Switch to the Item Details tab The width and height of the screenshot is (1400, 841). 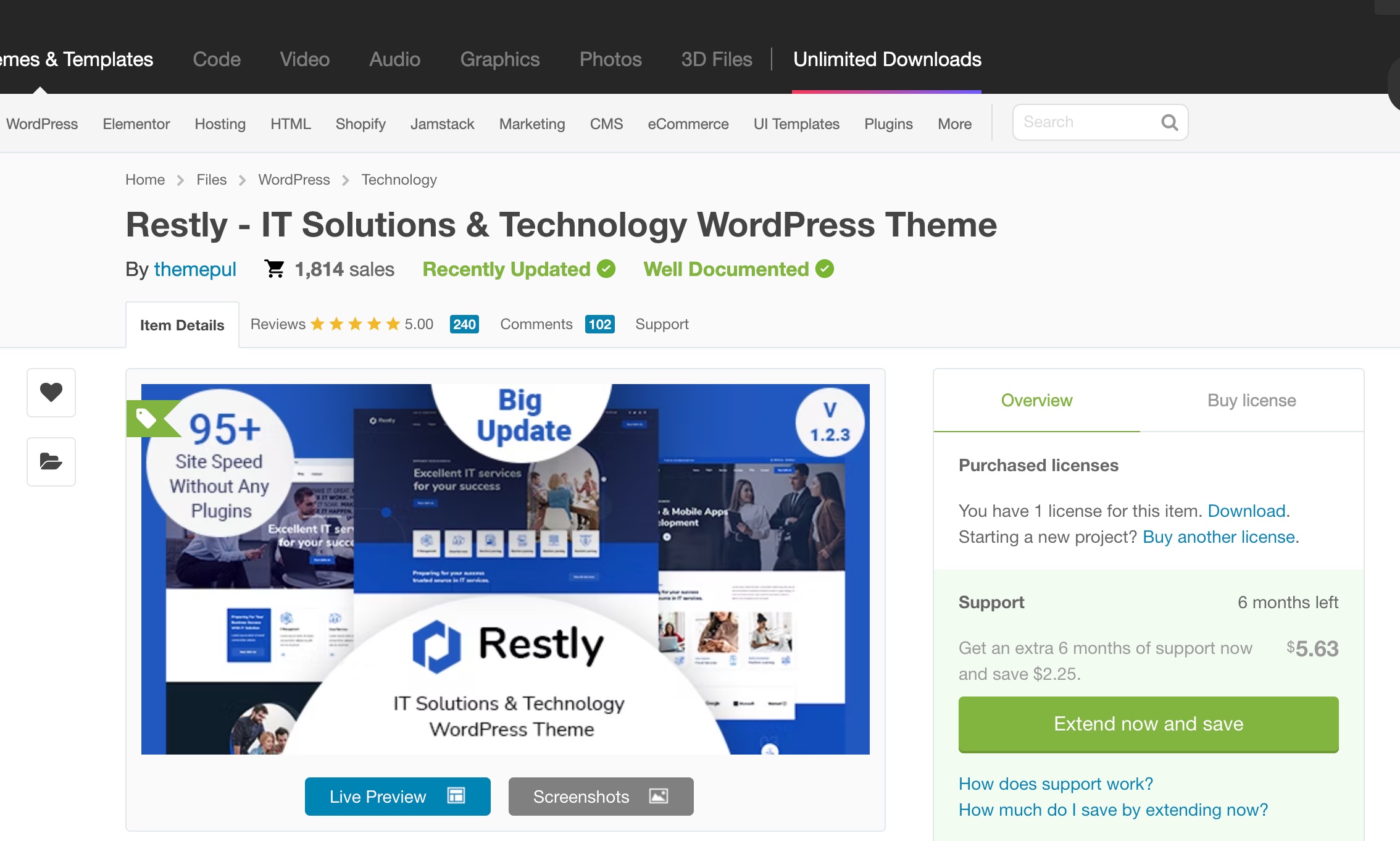(182, 325)
